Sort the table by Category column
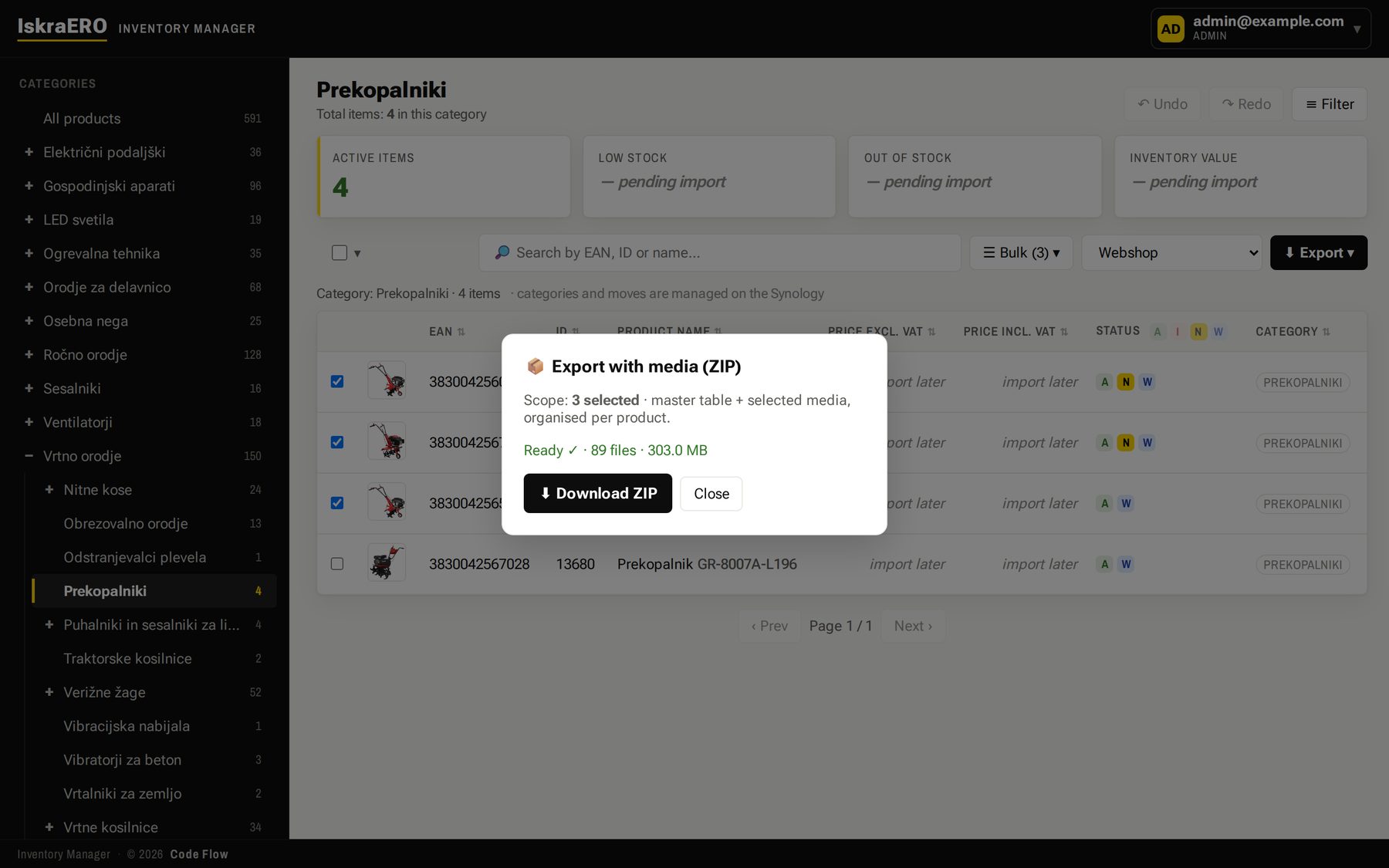This screenshot has height=868, width=1389. coord(1293,332)
